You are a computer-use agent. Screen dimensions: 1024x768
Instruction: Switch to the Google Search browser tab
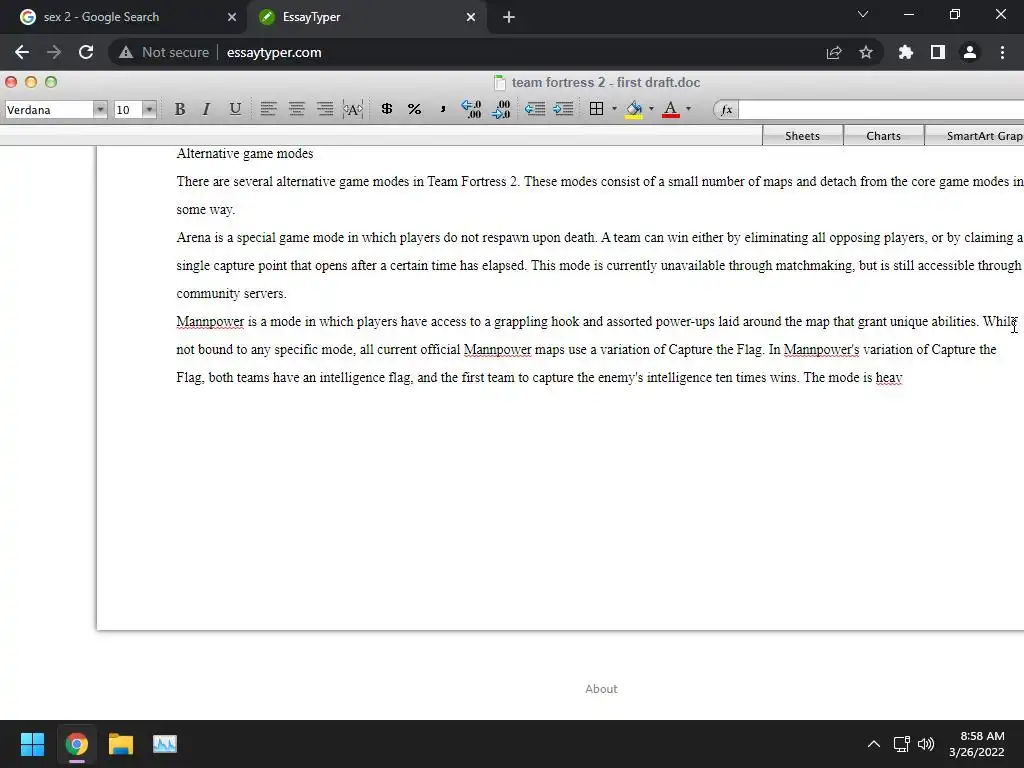[x=123, y=17]
